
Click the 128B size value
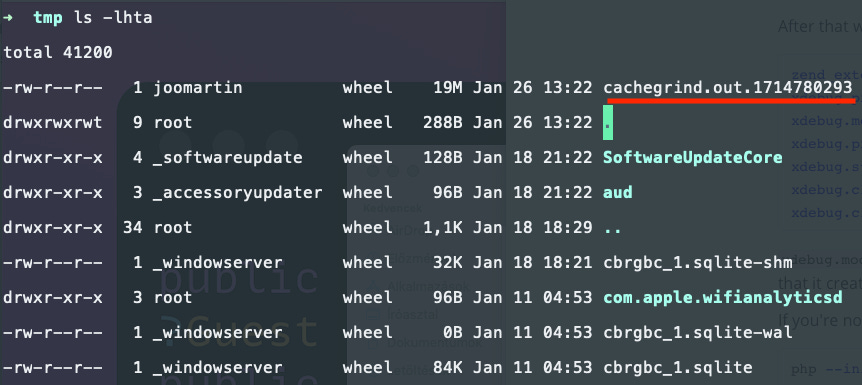click(x=443, y=157)
